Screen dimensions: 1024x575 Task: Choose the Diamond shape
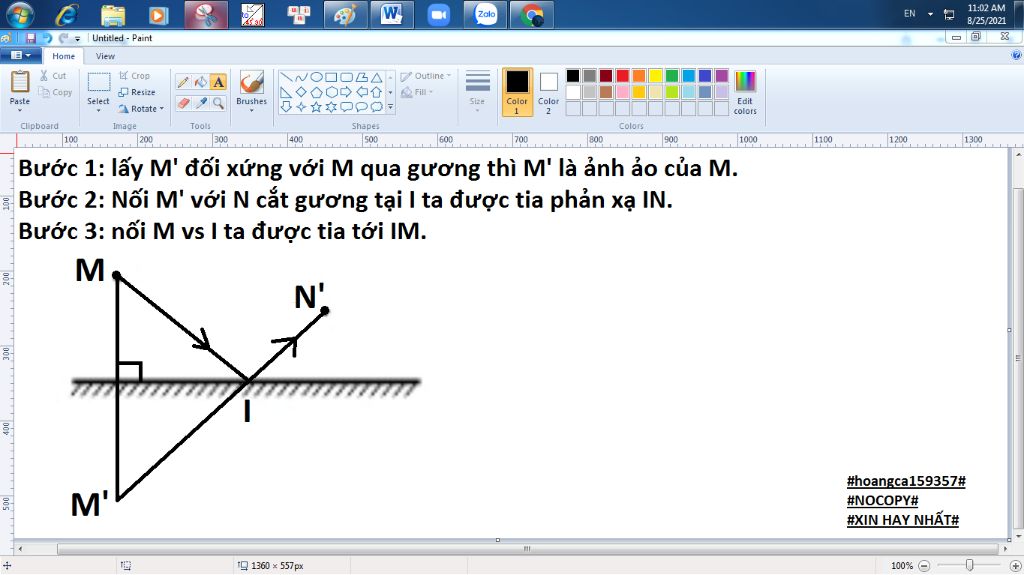pyautogui.click(x=301, y=92)
